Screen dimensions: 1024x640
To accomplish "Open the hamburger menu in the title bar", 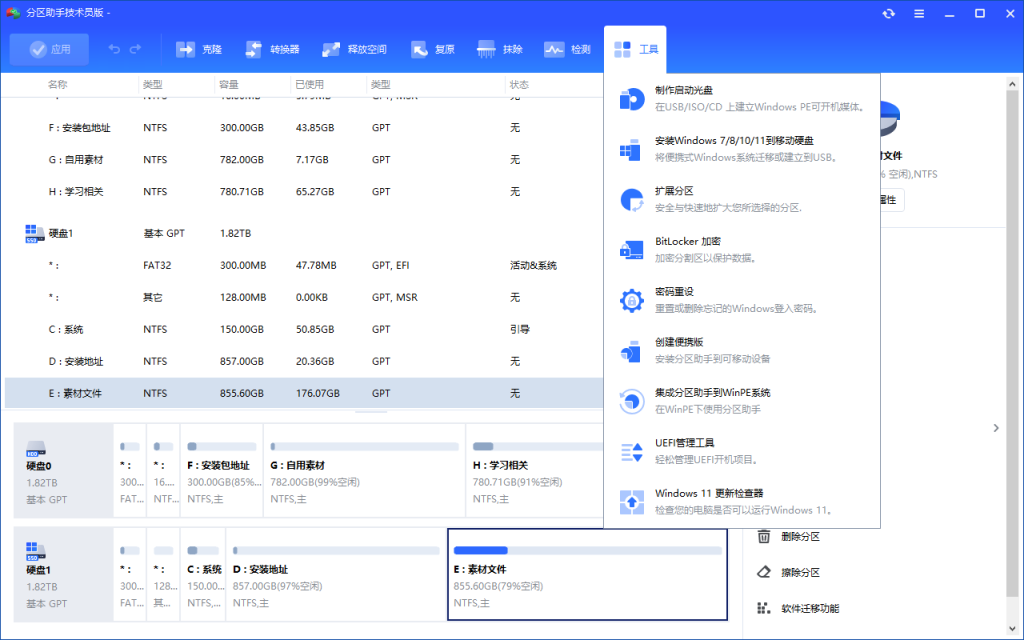I will pos(918,14).
